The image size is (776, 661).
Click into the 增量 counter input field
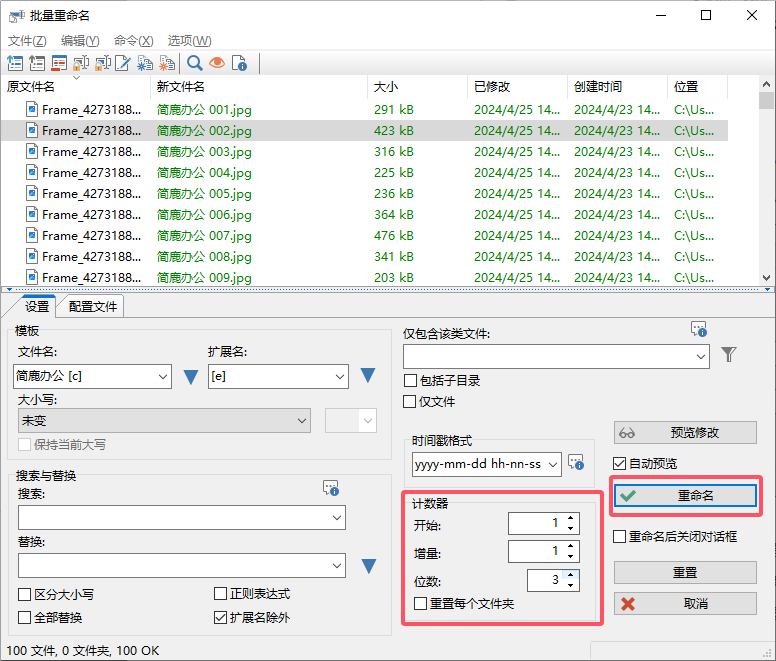(x=536, y=551)
